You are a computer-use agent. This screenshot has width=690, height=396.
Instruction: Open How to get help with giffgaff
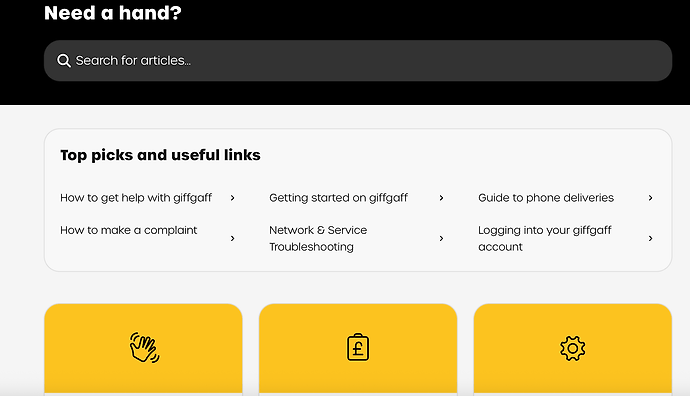pos(136,198)
